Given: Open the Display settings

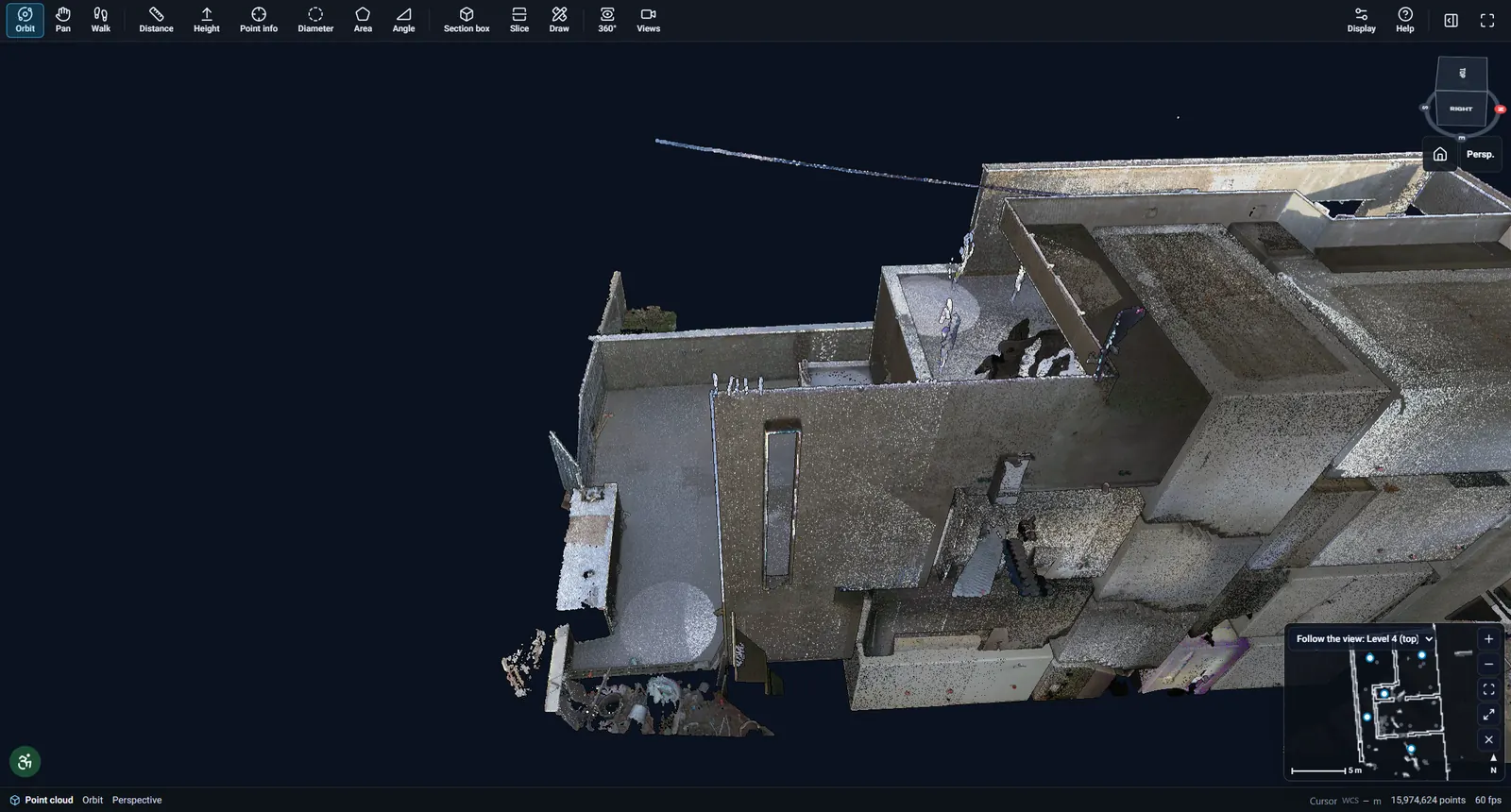Looking at the screenshot, I should (1361, 20).
